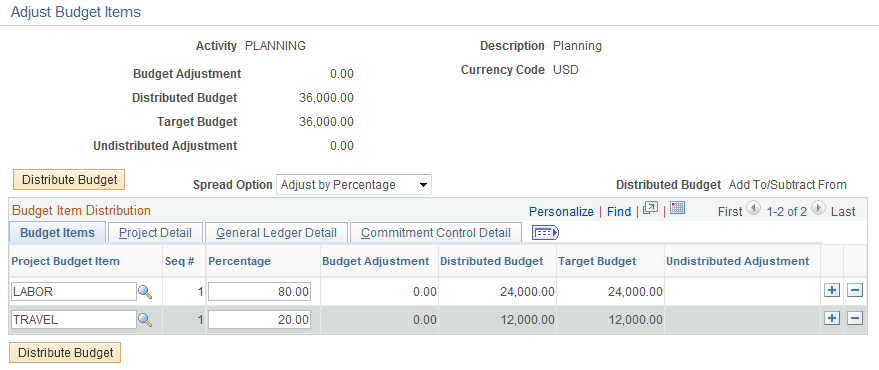
Task: Add row after LABOR row
Action: (x=832, y=290)
